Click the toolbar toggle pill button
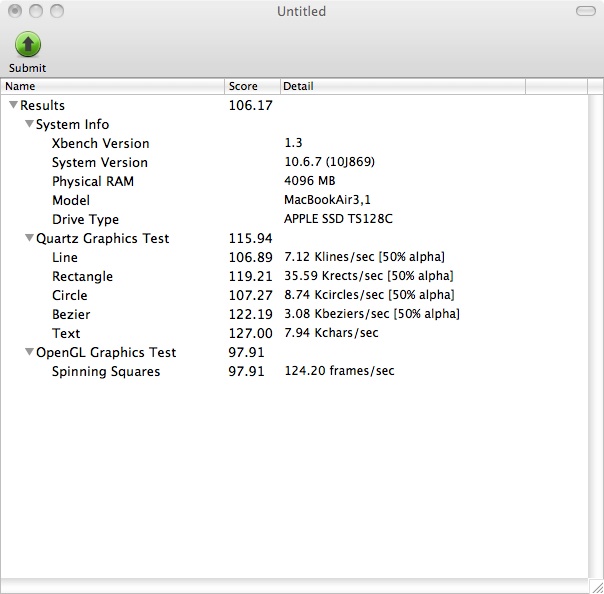The image size is (604, 594). (x=586, y=11)
